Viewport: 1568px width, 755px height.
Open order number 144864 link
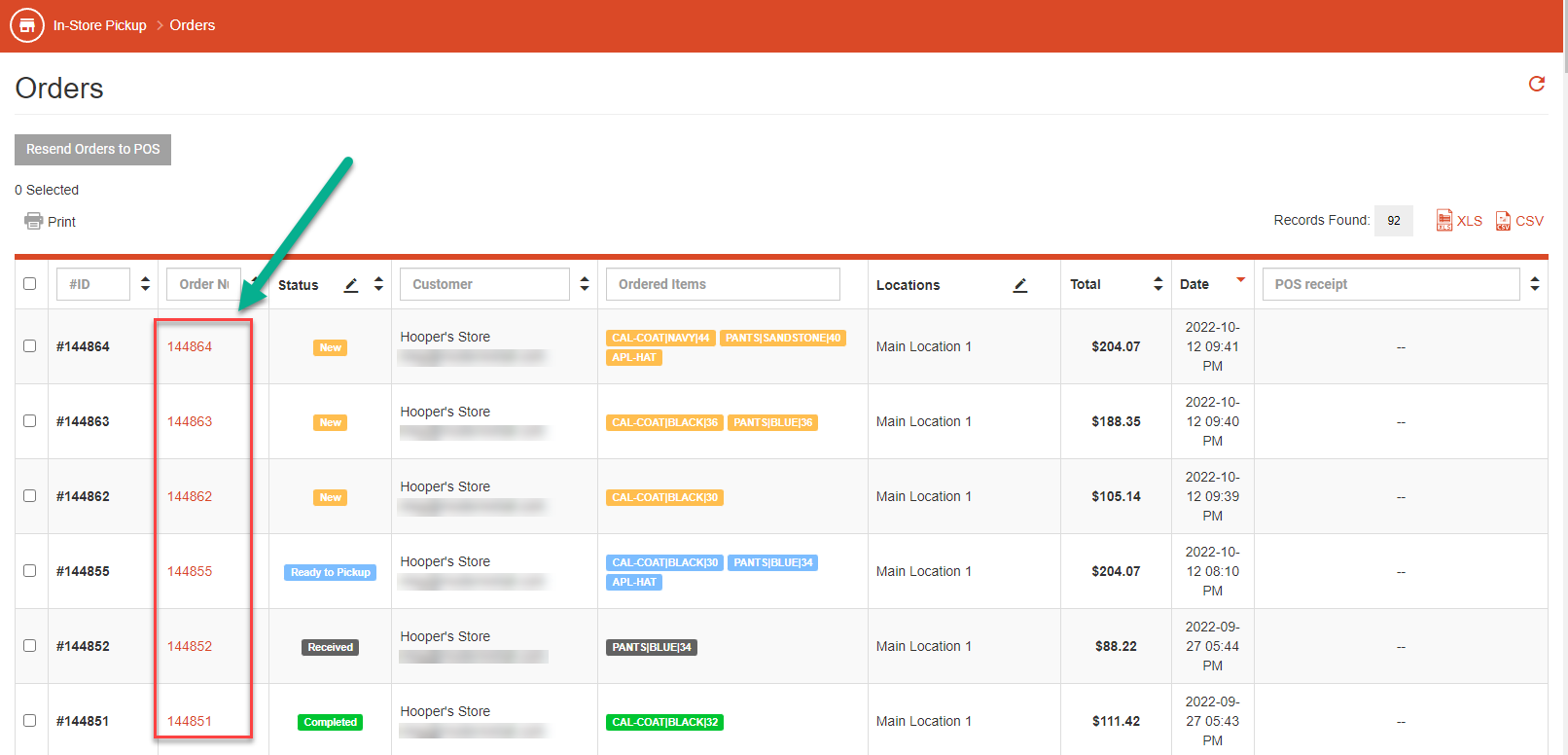(x=190, y=346)
